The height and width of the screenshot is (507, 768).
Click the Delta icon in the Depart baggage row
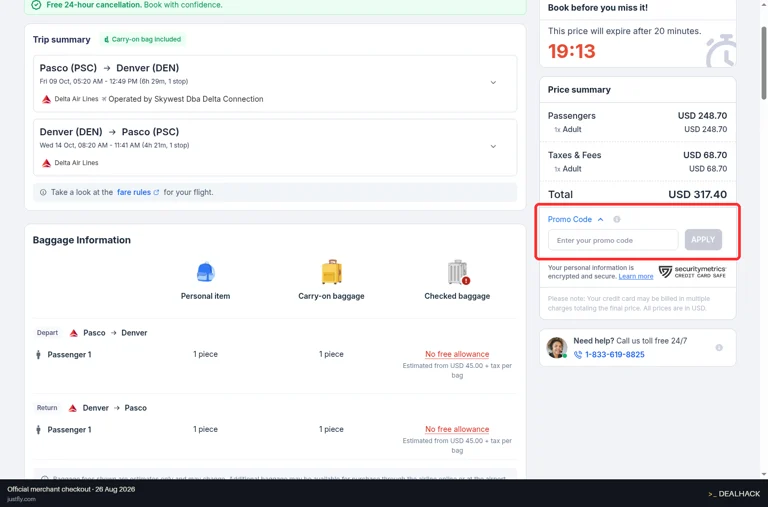click(x=73, y=333)
